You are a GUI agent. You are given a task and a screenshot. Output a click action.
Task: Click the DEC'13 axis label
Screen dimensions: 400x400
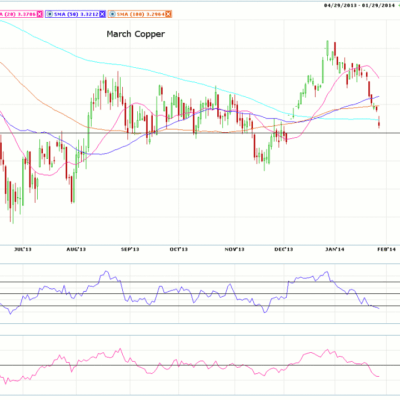[284, 249]
